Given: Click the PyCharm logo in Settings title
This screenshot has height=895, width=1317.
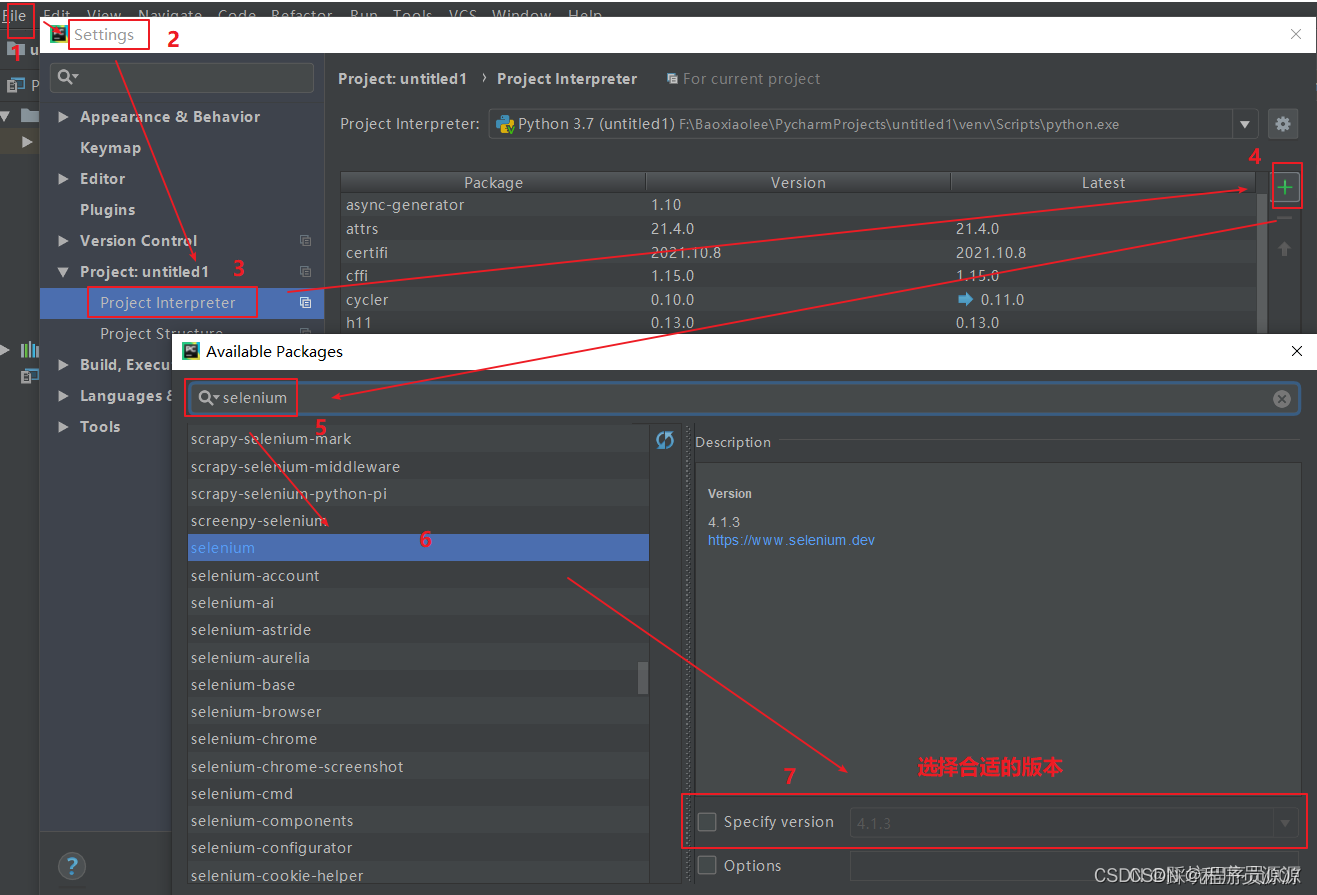Looking at the screenshot, I should pos(60,34).
